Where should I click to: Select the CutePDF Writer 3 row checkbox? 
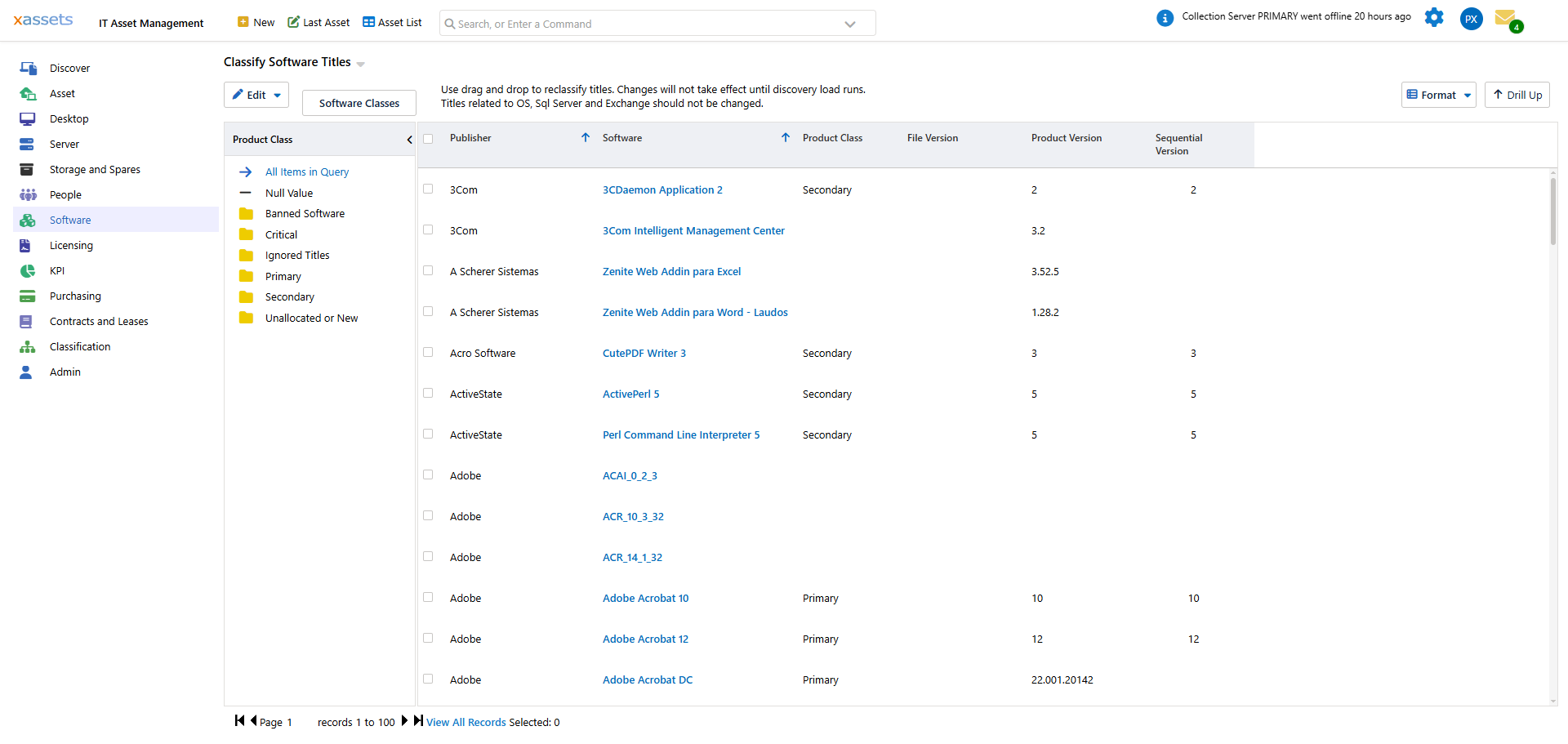429,352
